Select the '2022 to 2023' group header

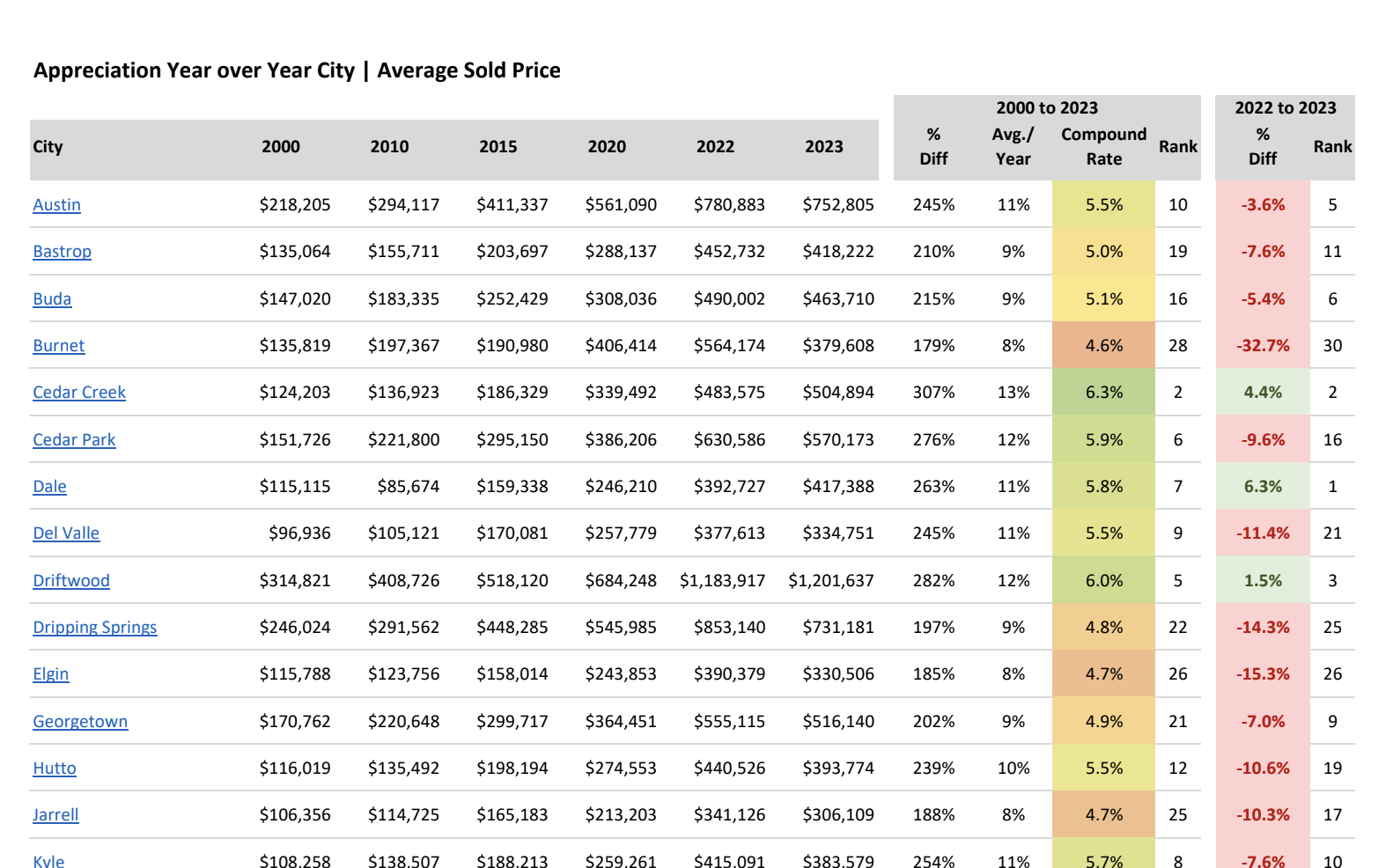[1286, 108]
